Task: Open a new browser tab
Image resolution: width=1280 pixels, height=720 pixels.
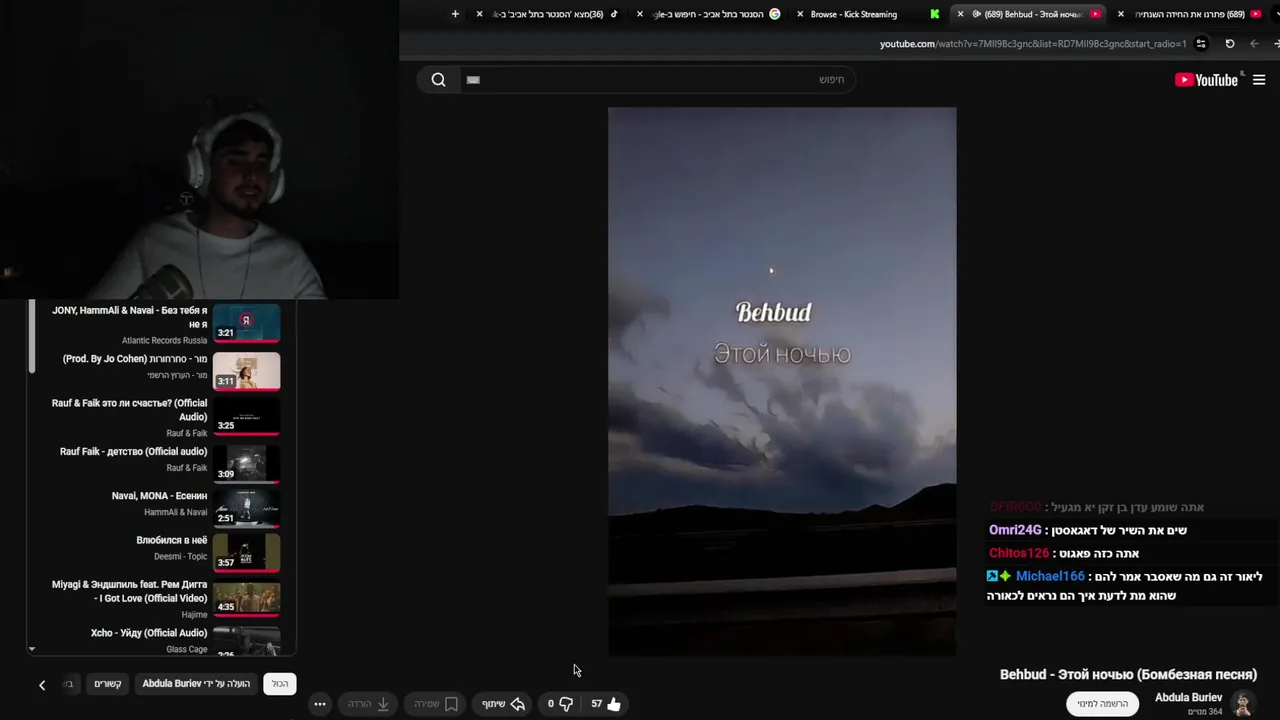Action: point(455,14)
